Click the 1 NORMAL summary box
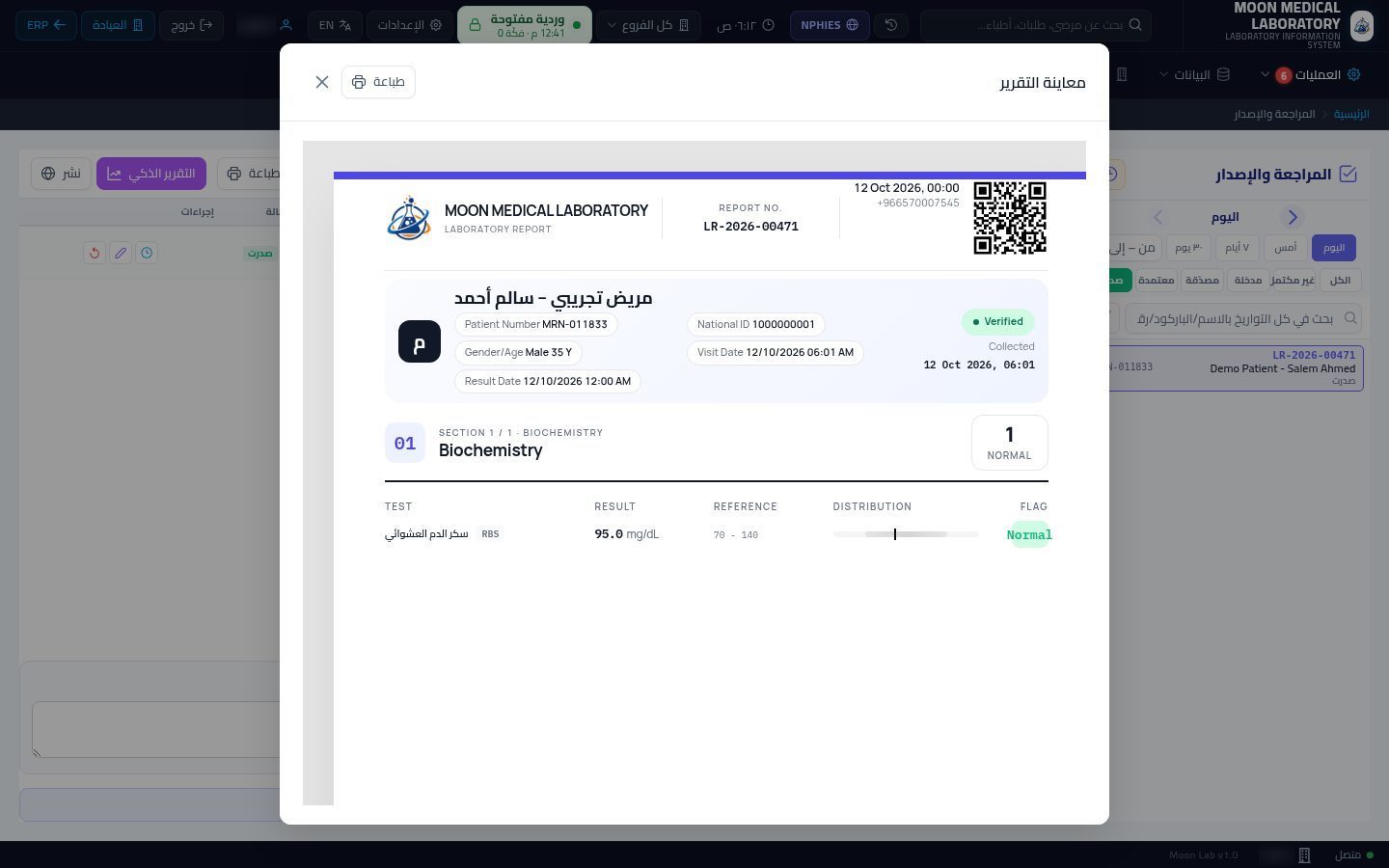 [1010, 443]
